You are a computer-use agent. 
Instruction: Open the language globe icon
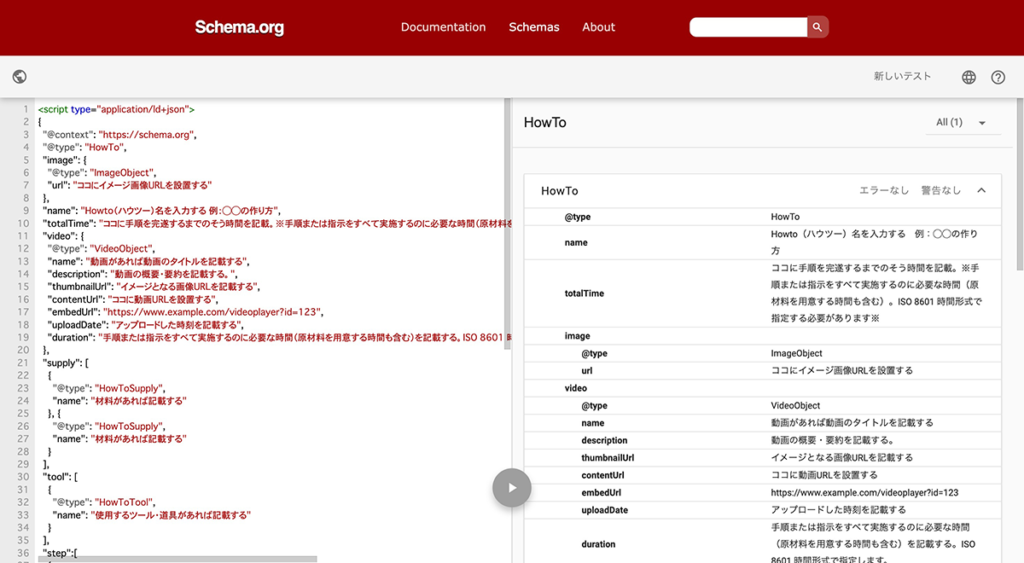968,77
